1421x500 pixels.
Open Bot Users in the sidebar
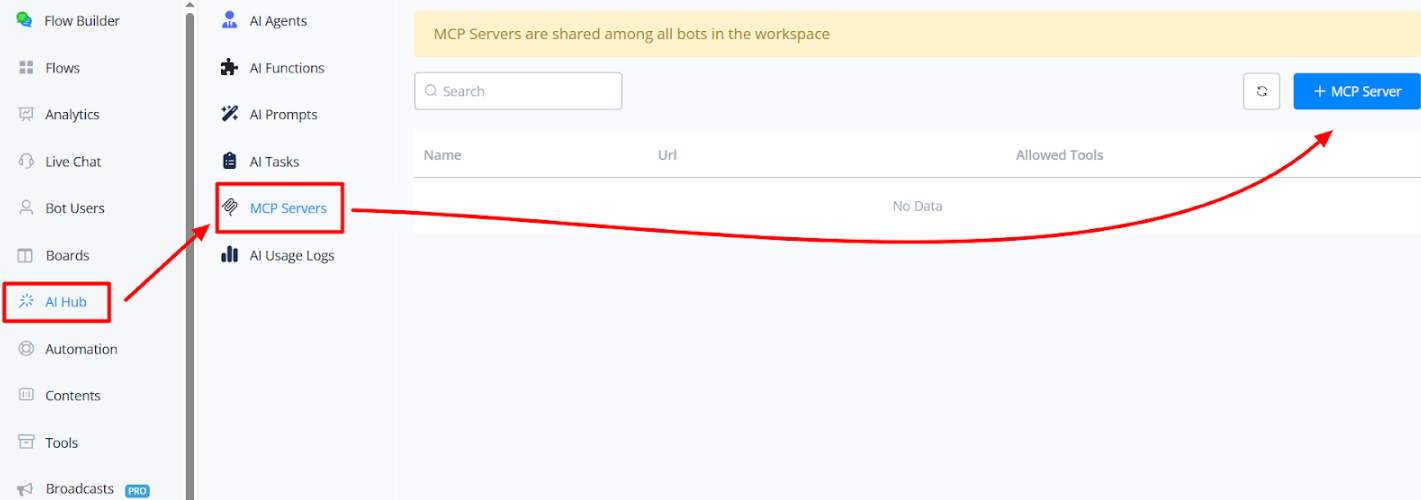(x=74, y=208)
